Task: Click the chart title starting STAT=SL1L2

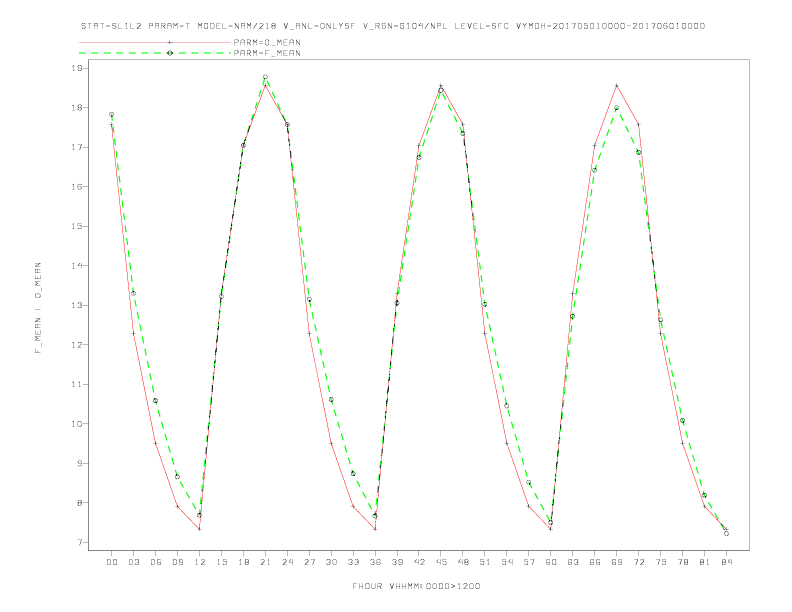Action: [393, 26]
